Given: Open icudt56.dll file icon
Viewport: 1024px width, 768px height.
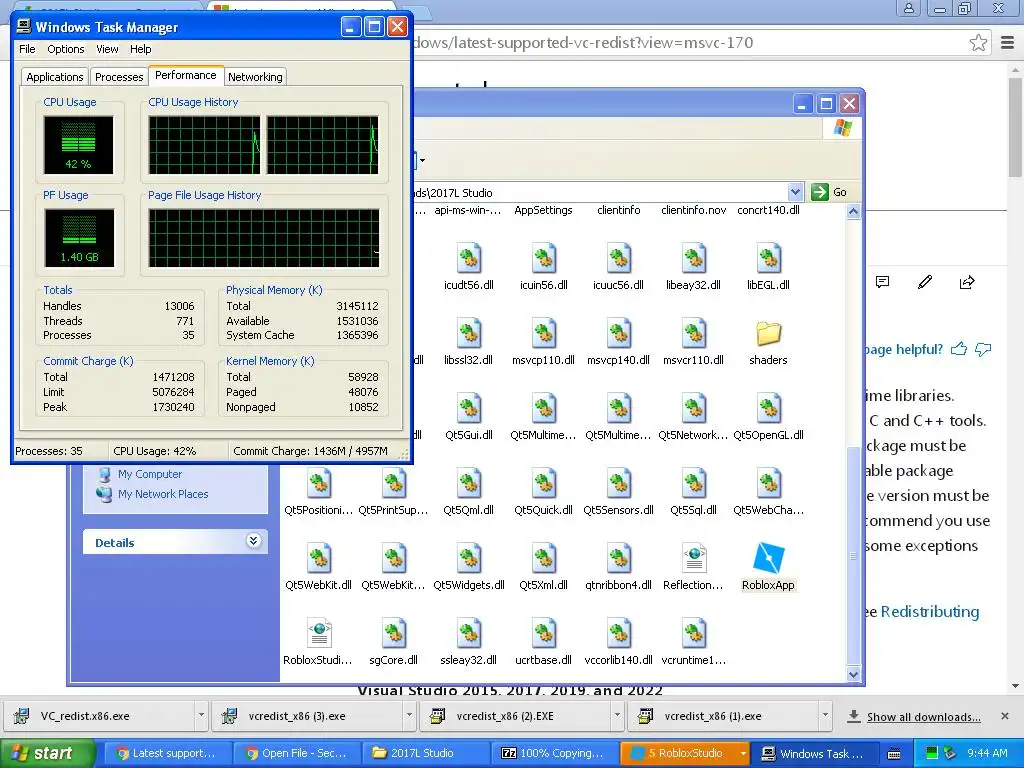Looking at the screenshot, I should pos(469,259).
